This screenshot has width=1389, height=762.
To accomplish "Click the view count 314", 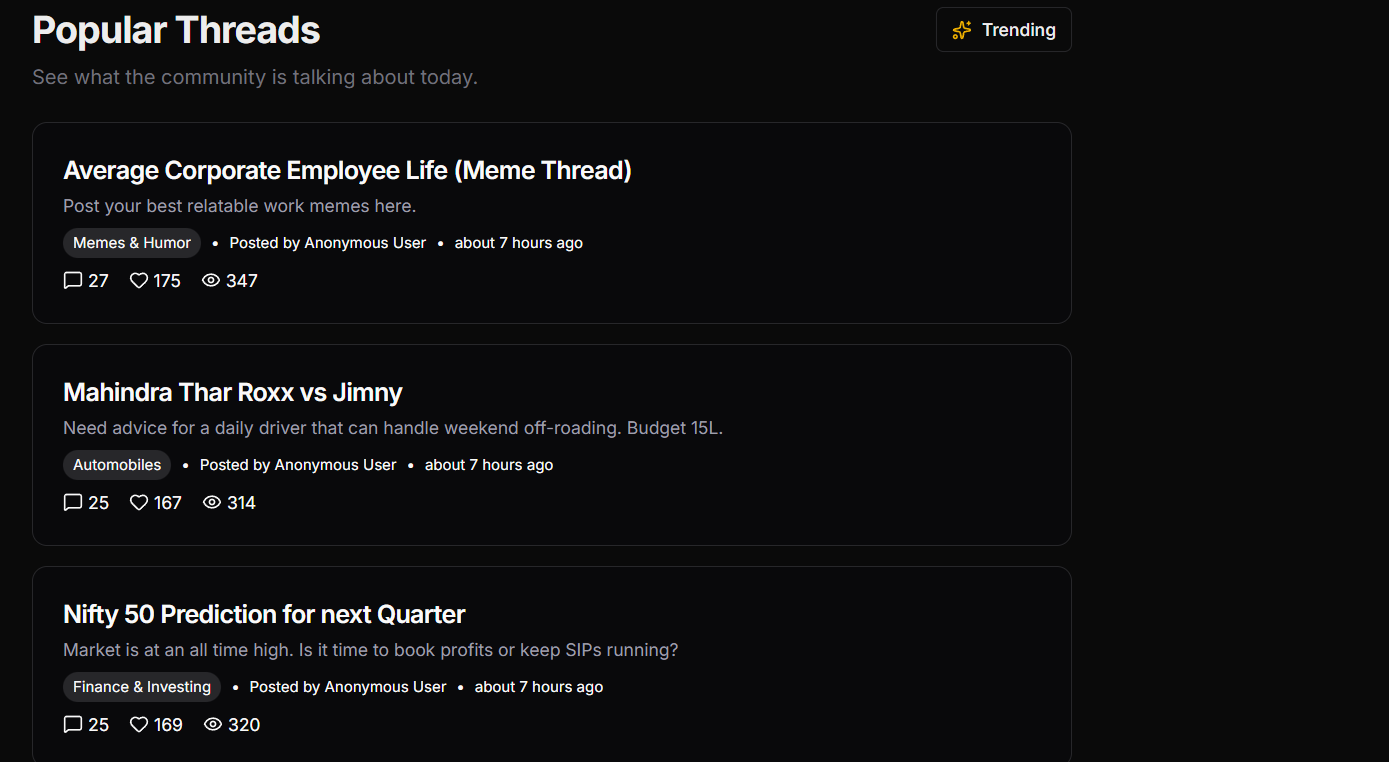I will (x=241, y=503).
